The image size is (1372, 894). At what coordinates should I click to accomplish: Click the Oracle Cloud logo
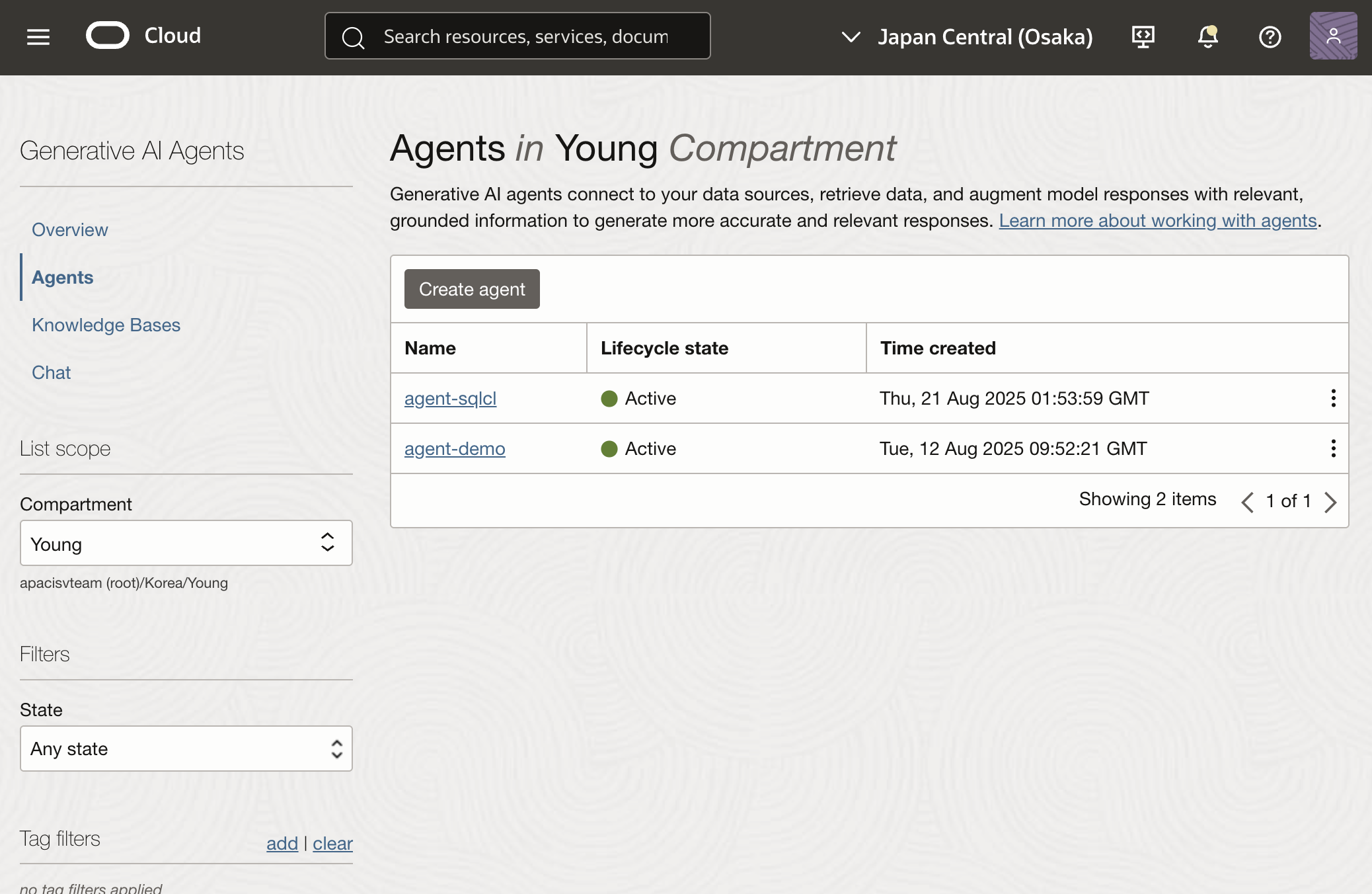click(108, 35)
